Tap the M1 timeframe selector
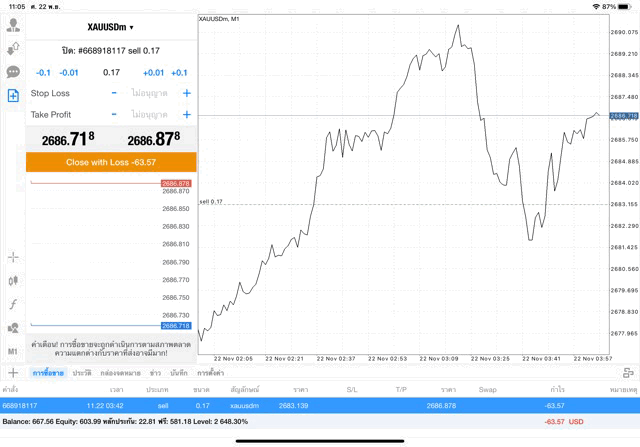The image size is (640, 447). coord(13,352)
